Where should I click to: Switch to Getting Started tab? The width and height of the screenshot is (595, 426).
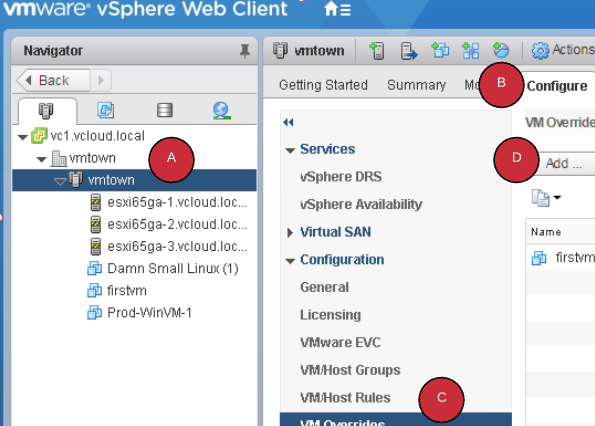tap(323, 85)
